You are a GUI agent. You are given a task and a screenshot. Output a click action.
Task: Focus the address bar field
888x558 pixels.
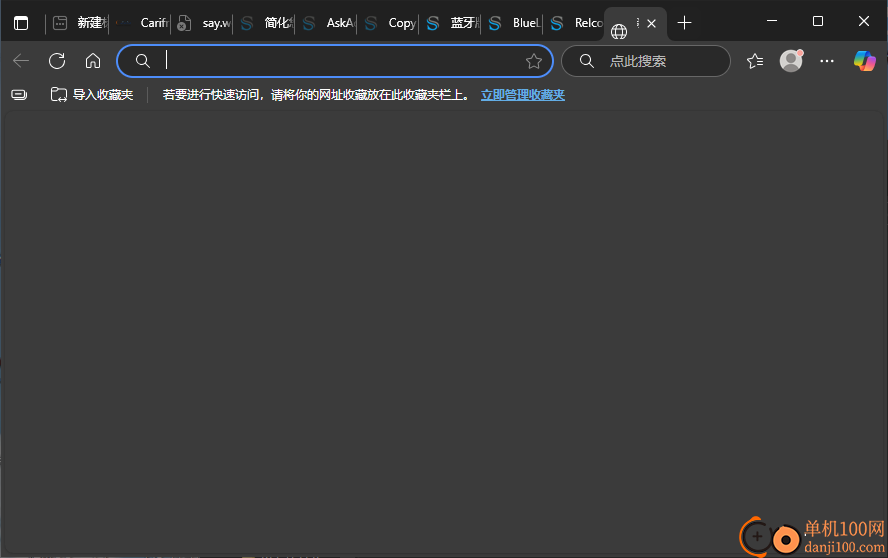[335, 61]
